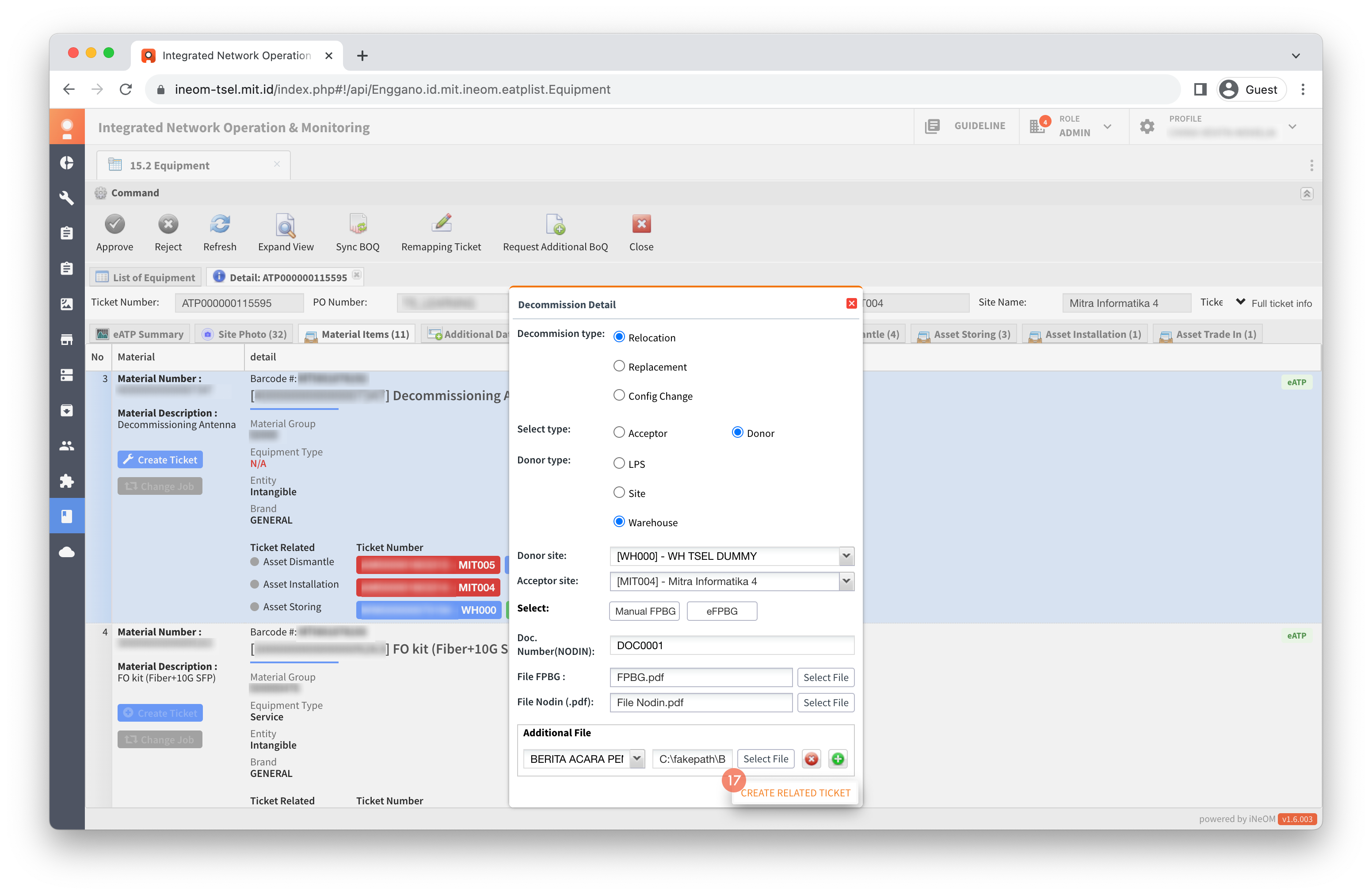Select Relocation decommission type

click(x=618, y=337)
